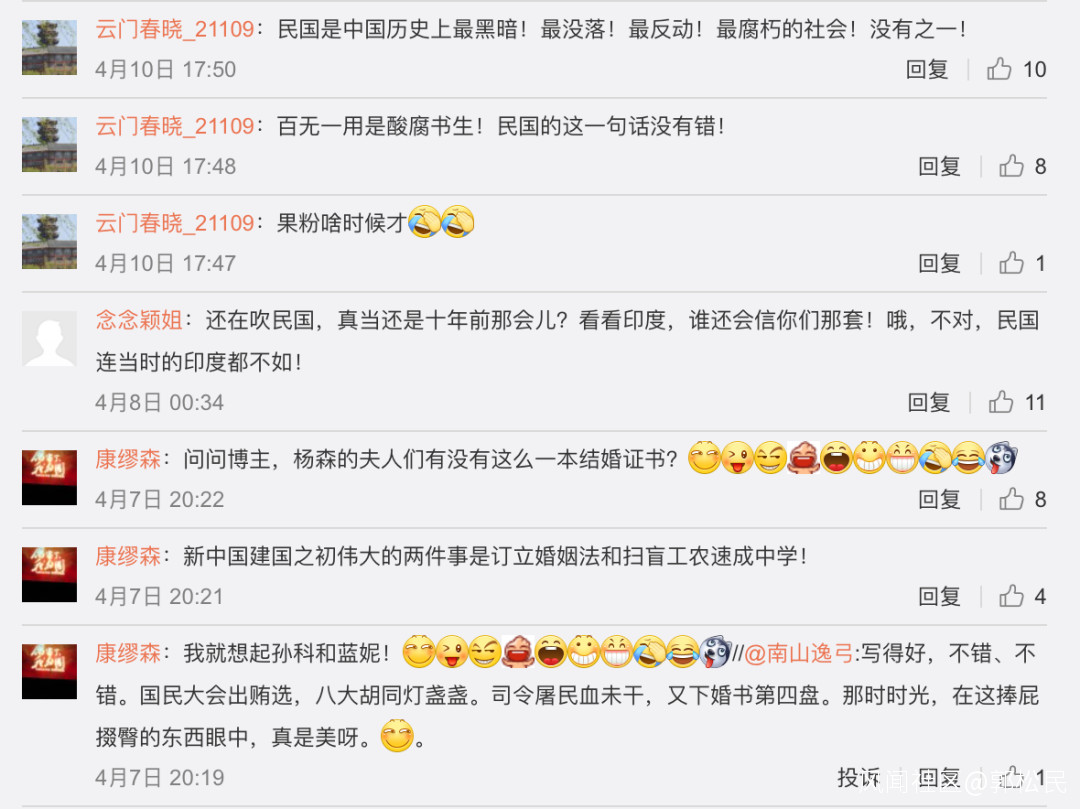The height and width of the screenshot is (809, 1080).
Task: Open @南山逸弓 mention link
Action: tap(799, 653)
